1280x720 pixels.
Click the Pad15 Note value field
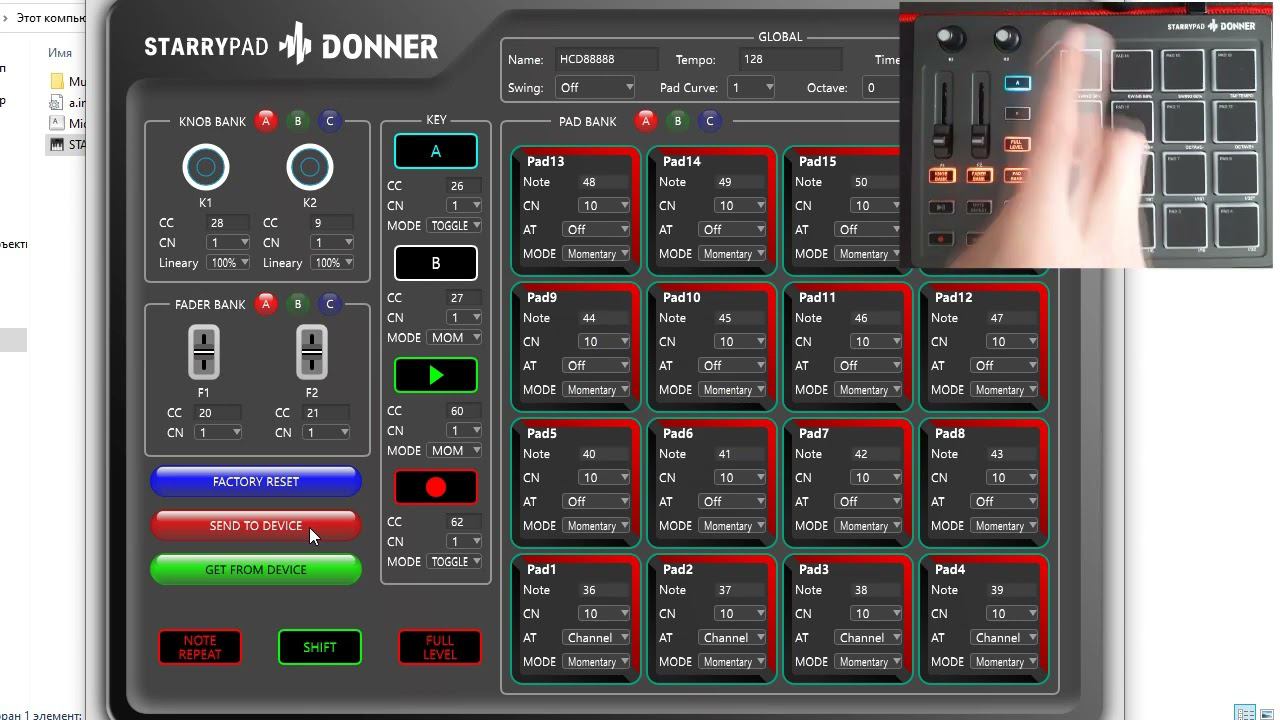[876, 182]
